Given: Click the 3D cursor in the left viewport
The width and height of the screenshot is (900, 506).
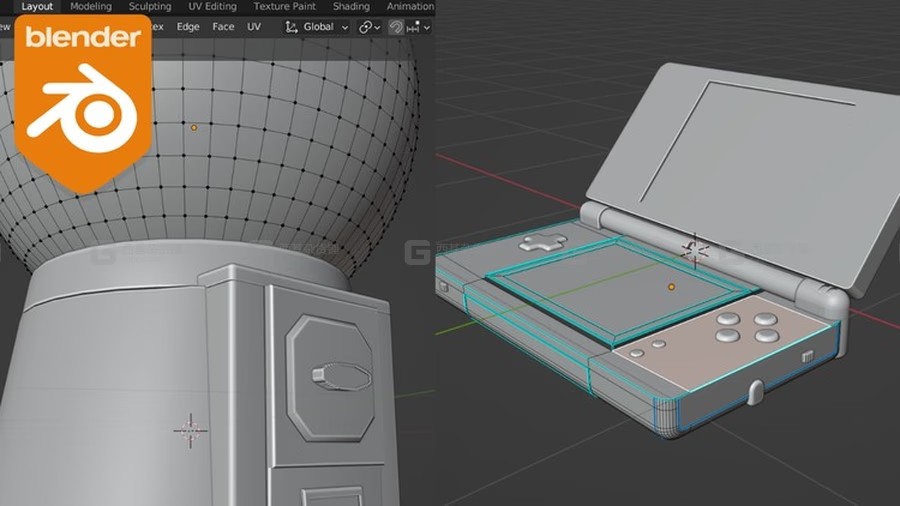Looking at the screenshot, I should point(191,430).
